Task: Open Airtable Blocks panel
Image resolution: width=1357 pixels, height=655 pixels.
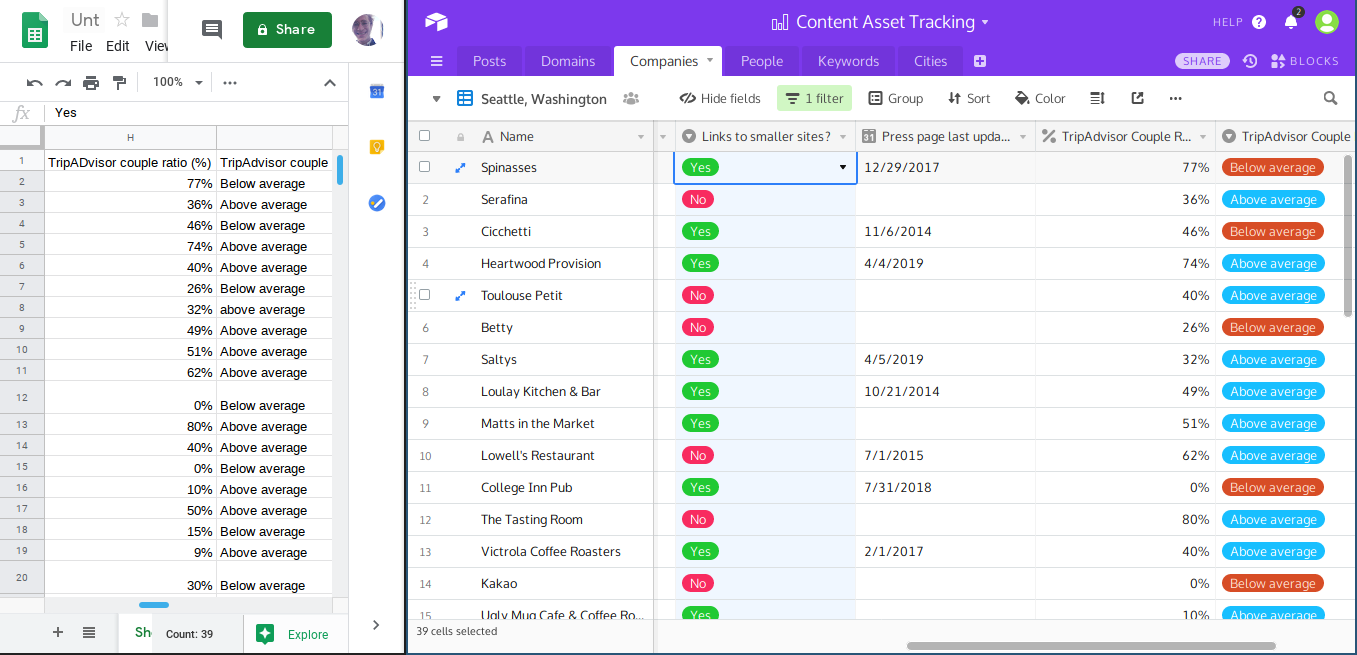Action: point(1304,61)
